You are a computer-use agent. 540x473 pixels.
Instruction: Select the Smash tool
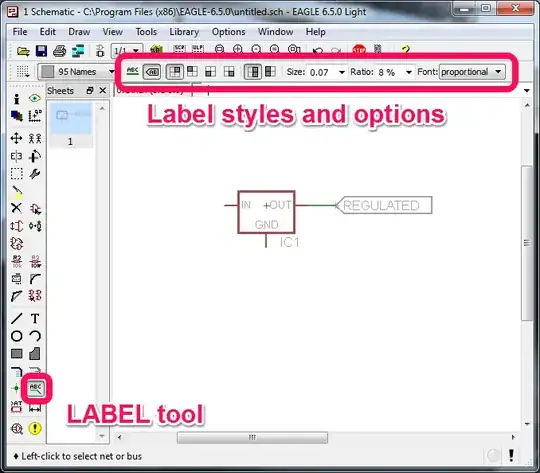[x=17, y=278]
